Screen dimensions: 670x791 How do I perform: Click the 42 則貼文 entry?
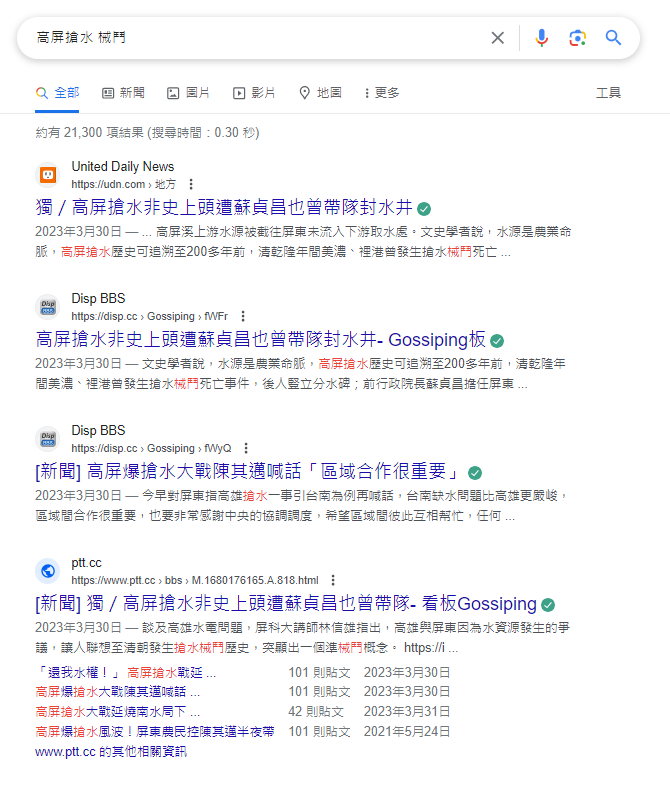click(x=316, y=712)
